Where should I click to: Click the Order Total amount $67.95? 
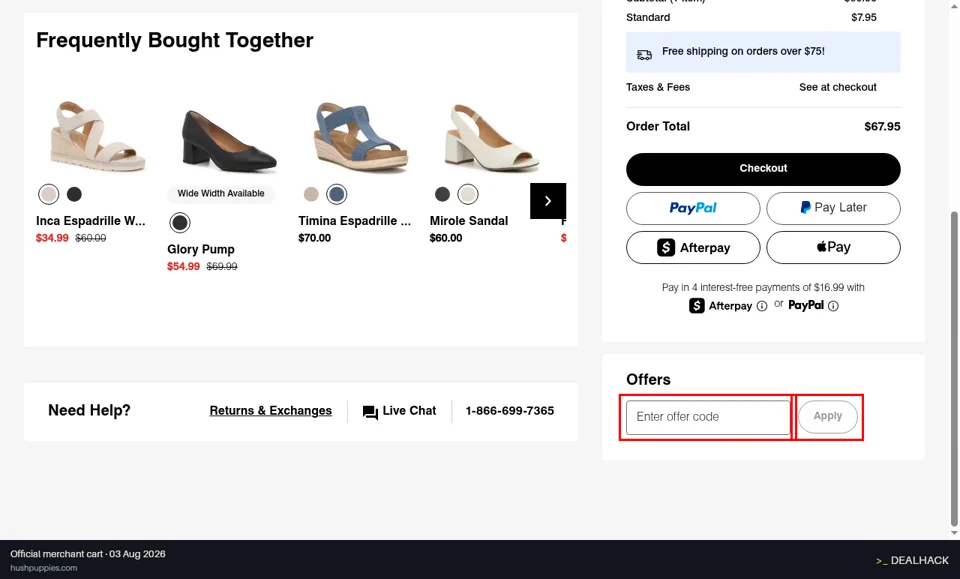point(882,127)
